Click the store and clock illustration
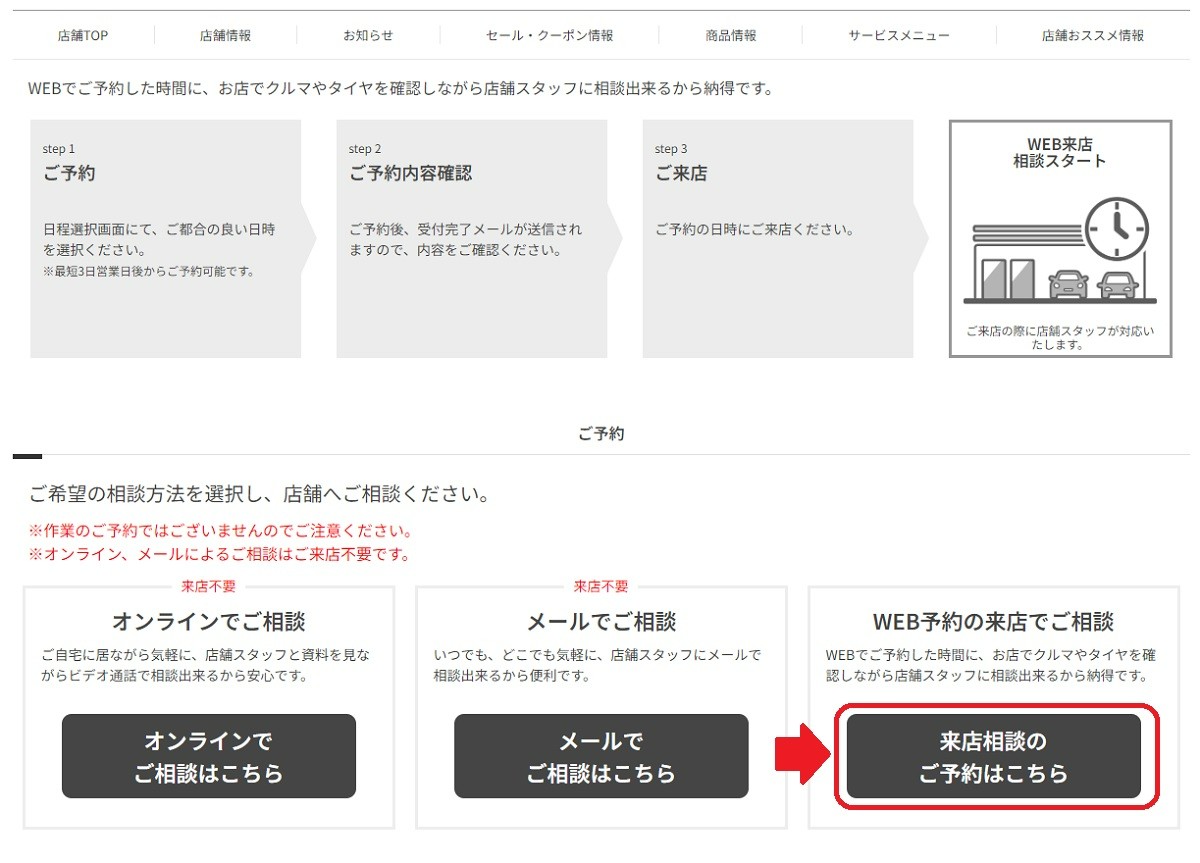This screenshot has width=1200, height=863. [x=1060, y=250]
